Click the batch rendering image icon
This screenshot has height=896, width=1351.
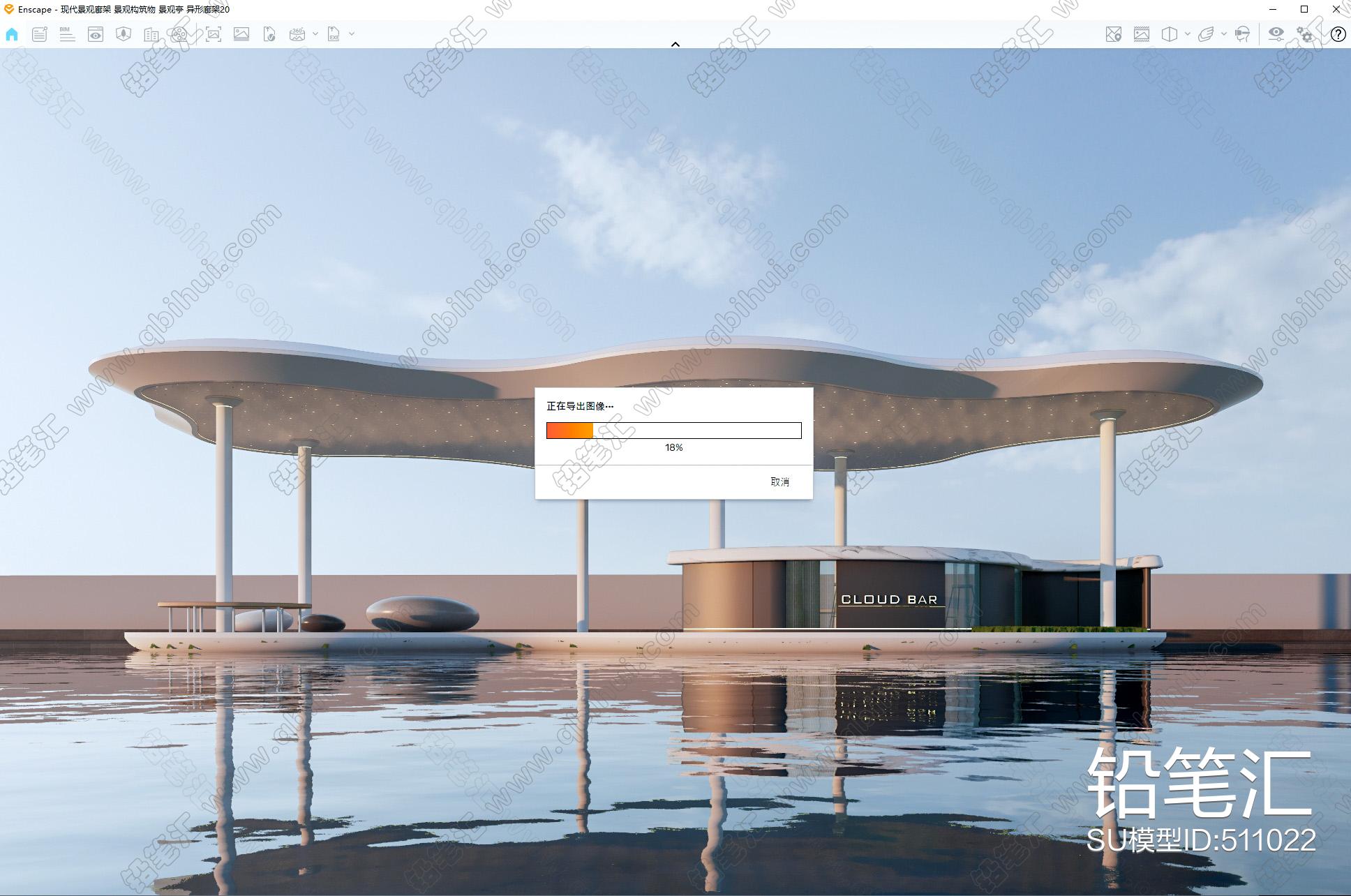(241, 34)
